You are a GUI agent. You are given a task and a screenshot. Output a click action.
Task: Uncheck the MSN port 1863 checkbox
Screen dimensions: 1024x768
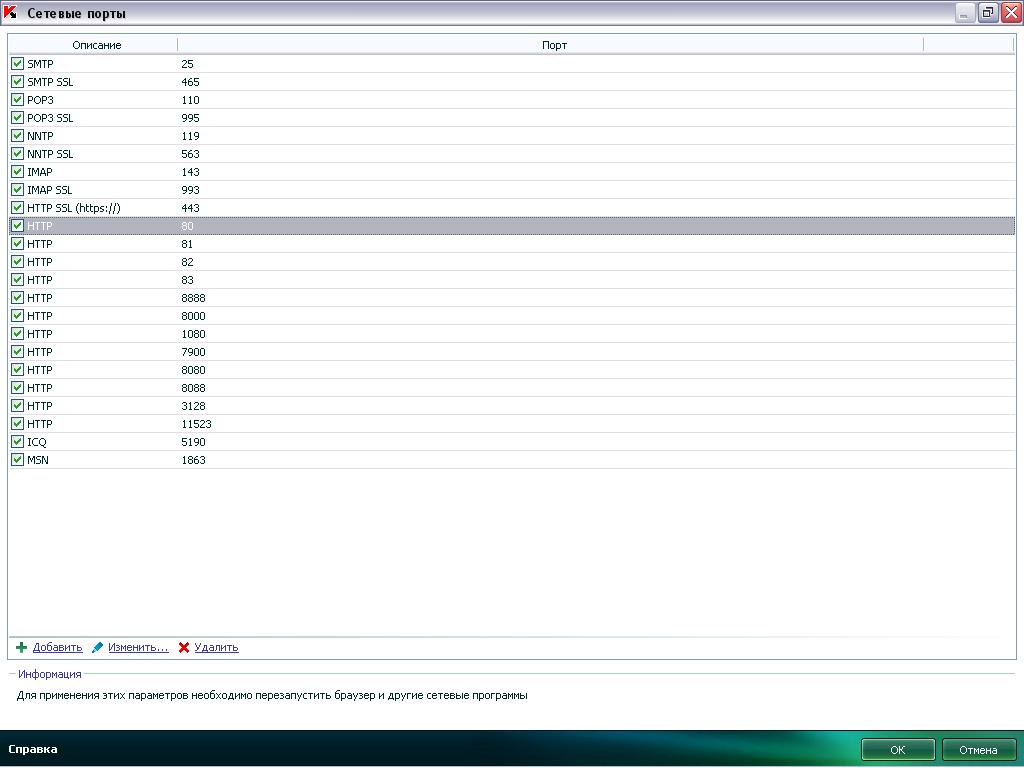pos(17,460)
